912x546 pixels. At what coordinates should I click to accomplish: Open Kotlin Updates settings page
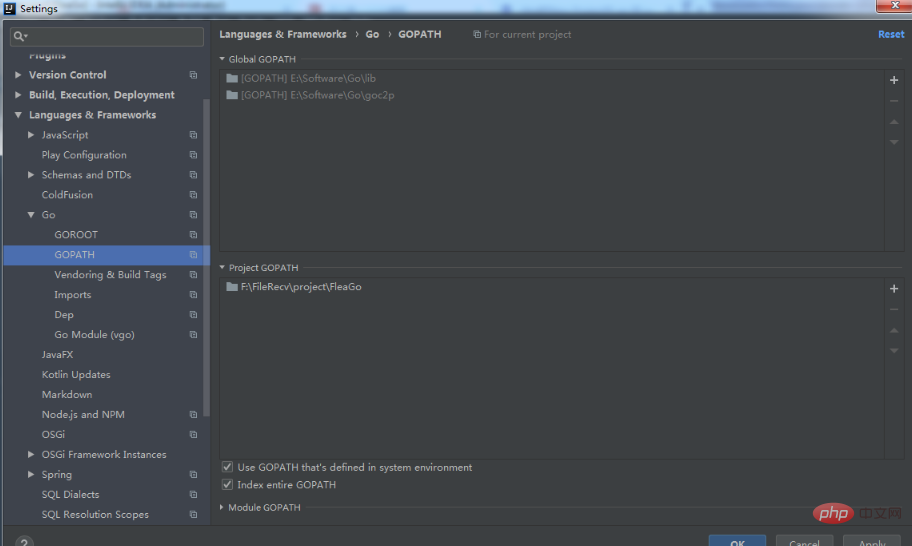tap(76, 374)
